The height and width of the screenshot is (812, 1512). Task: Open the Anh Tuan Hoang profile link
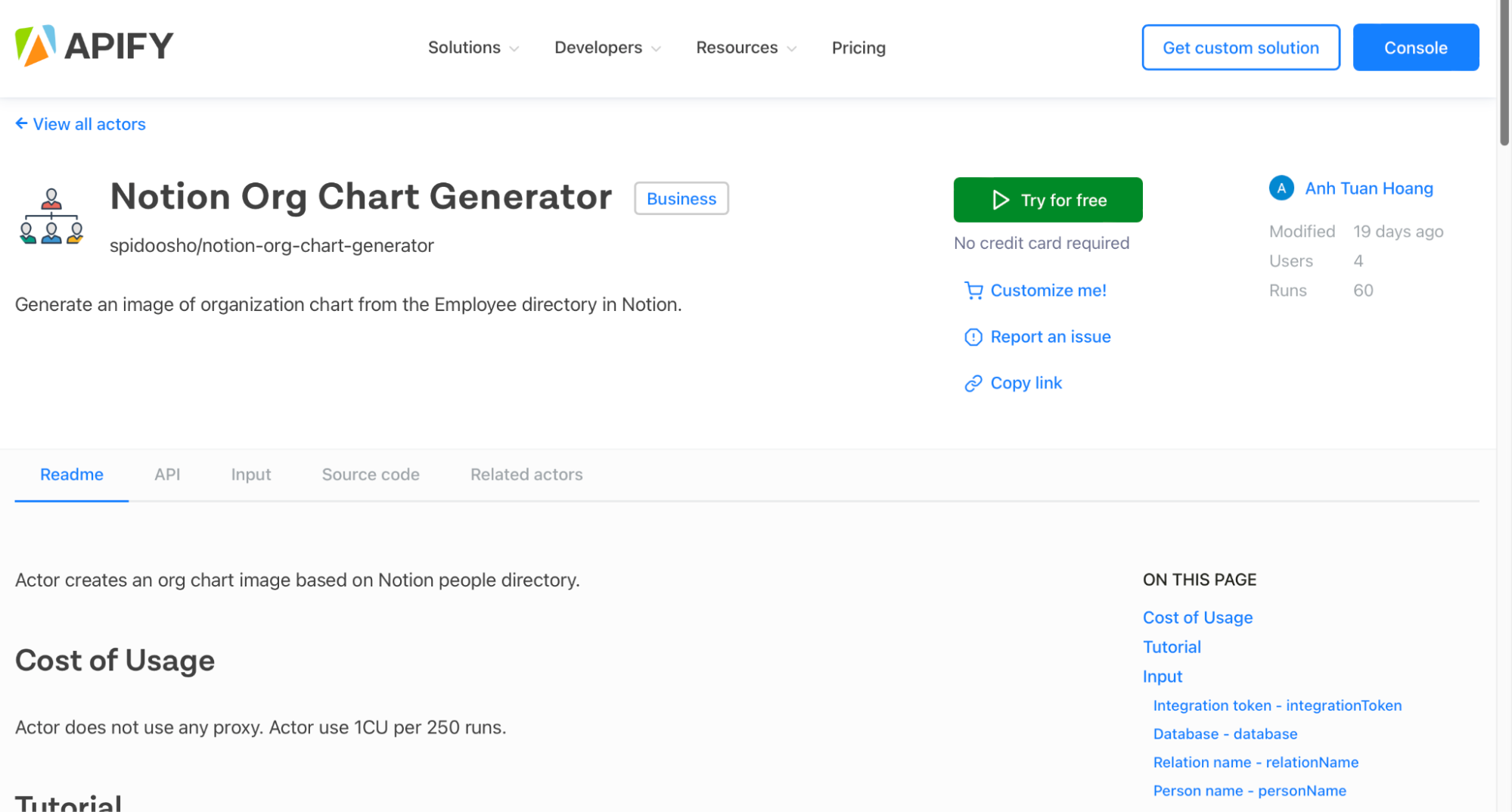tap(1368, 188)
